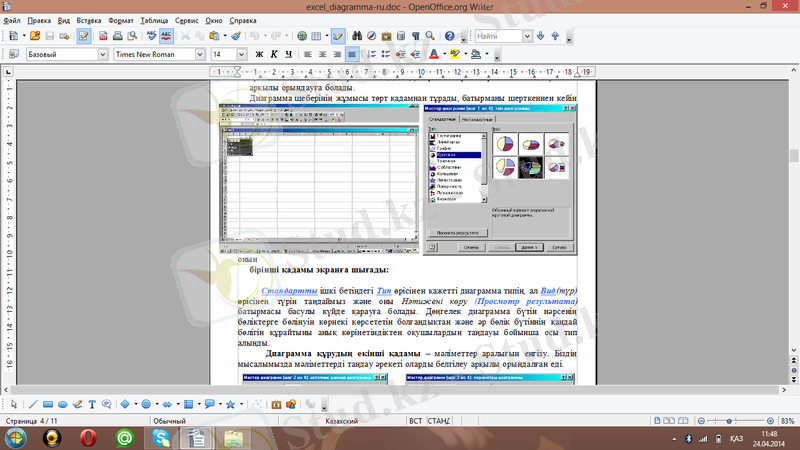
Task: Open the Таблица menu
Action: 154,20
